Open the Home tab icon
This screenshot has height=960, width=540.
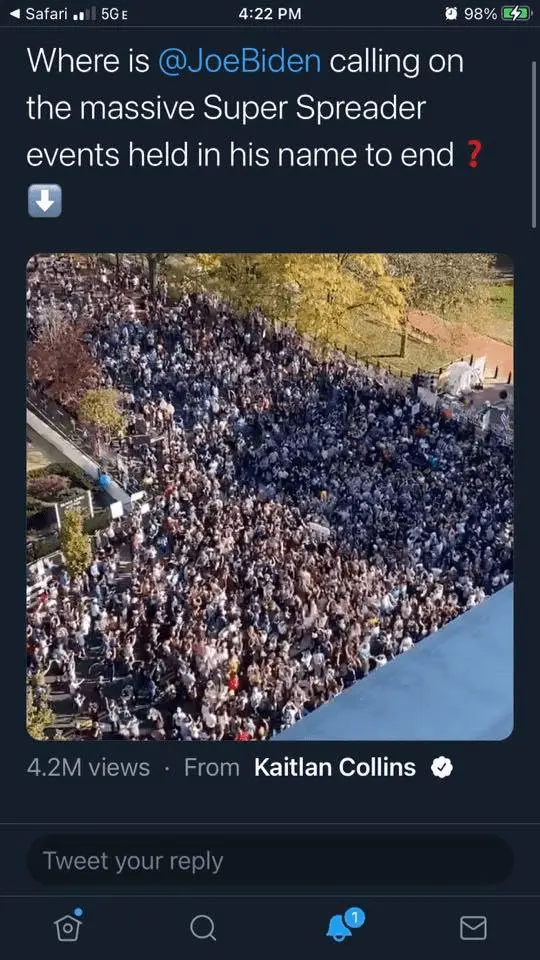(x=68, y=925)
